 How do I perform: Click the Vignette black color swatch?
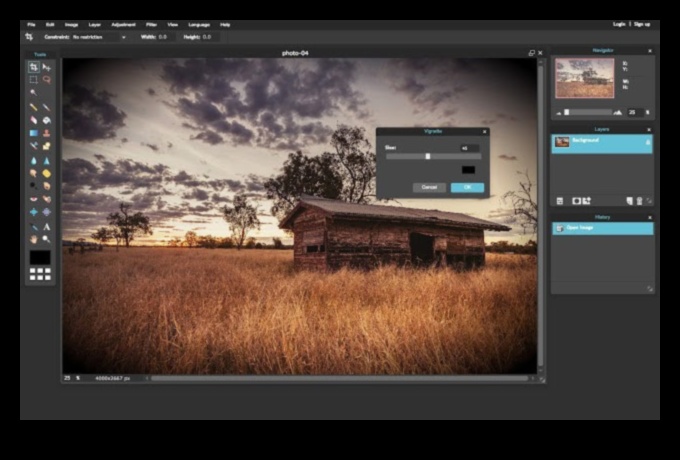click(x=469, y=169)
